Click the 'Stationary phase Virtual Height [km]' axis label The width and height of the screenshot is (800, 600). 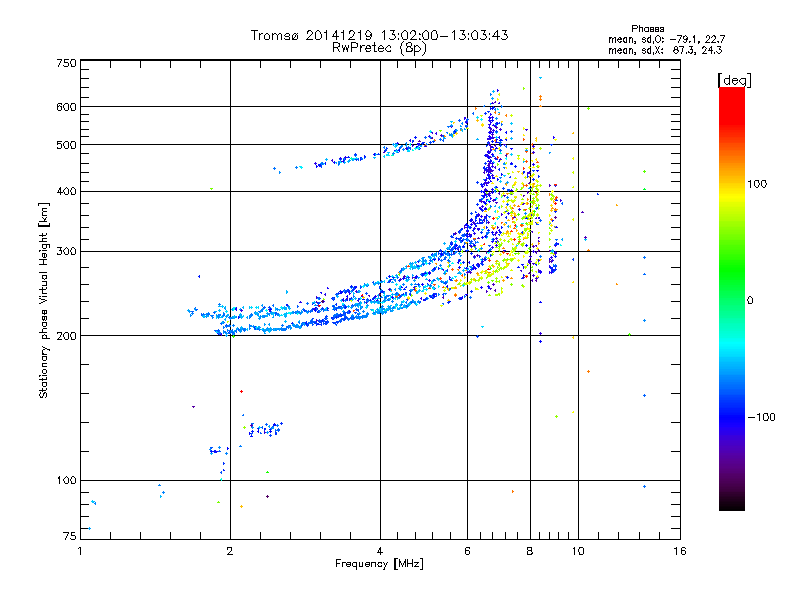point(44,301)
